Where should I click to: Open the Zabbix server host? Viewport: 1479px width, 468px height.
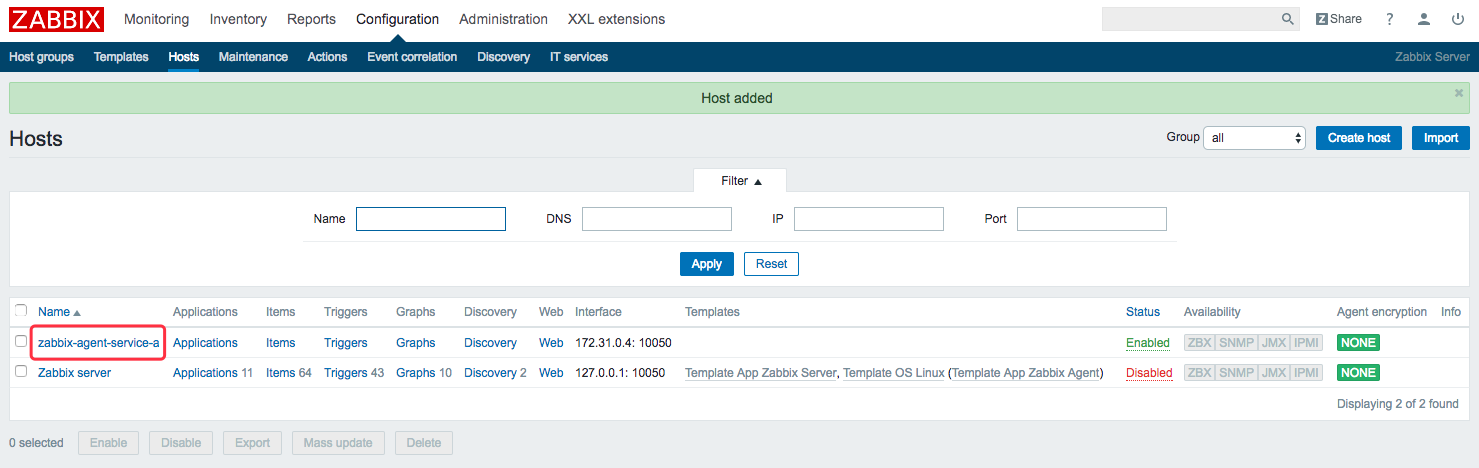pyautogui.click(x=74, y=373)
